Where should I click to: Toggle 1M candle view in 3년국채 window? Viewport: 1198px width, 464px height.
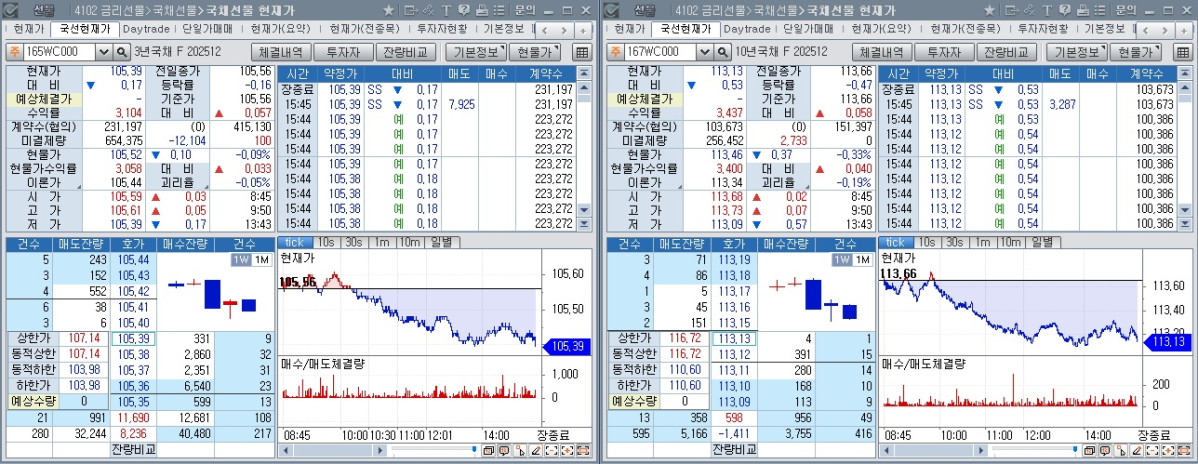[x=260, y=260]
